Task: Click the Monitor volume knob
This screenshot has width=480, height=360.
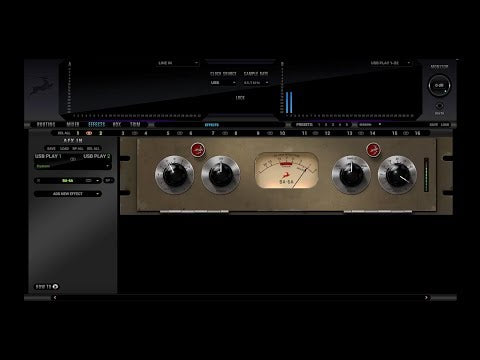Action: [439, 85]
